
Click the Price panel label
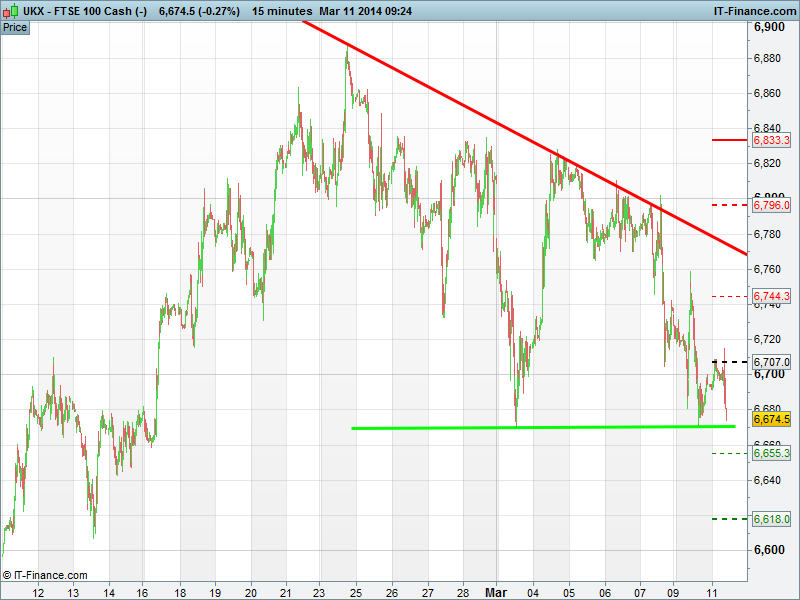[15, 27]
